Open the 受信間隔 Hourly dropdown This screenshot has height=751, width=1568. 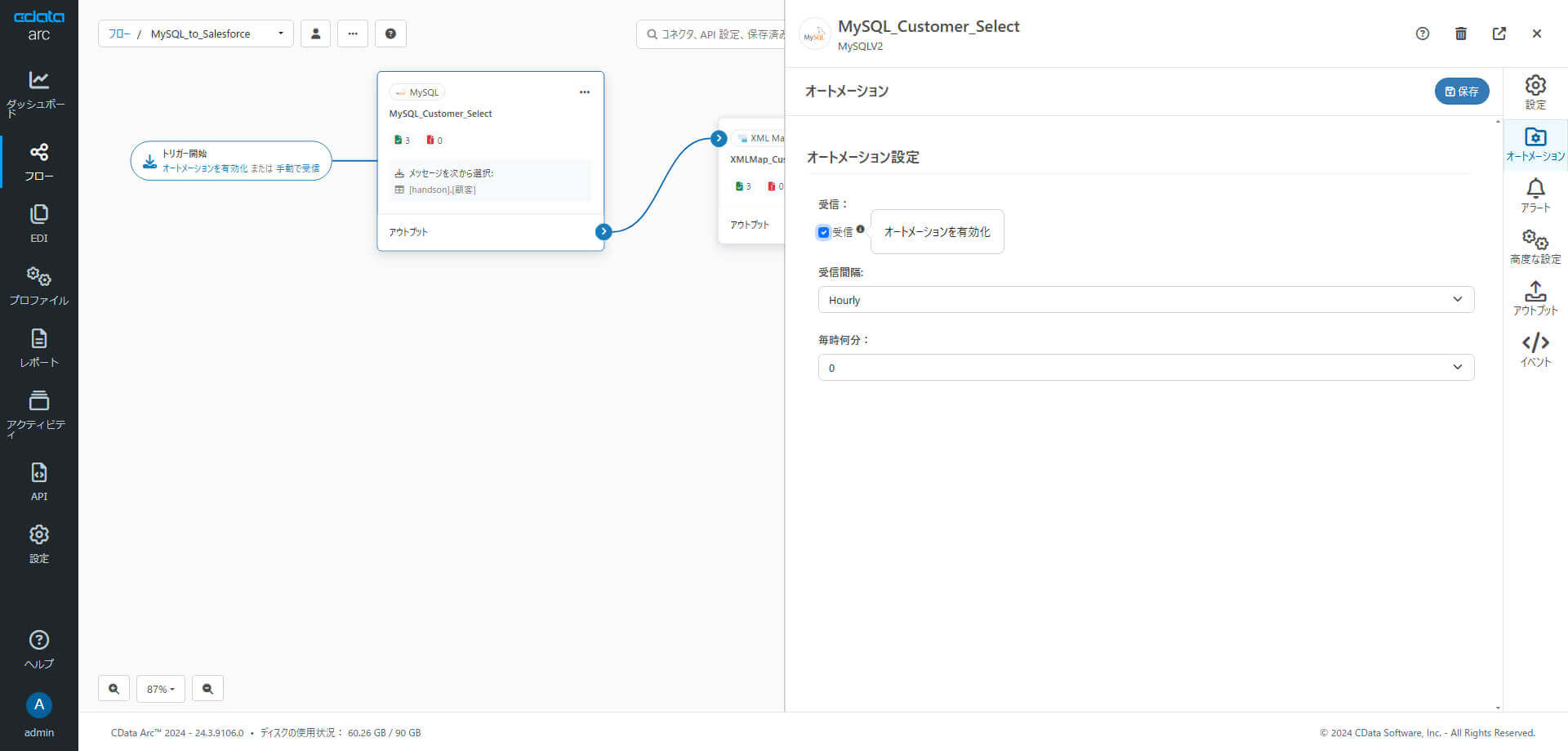click(x=1146, y=300)
